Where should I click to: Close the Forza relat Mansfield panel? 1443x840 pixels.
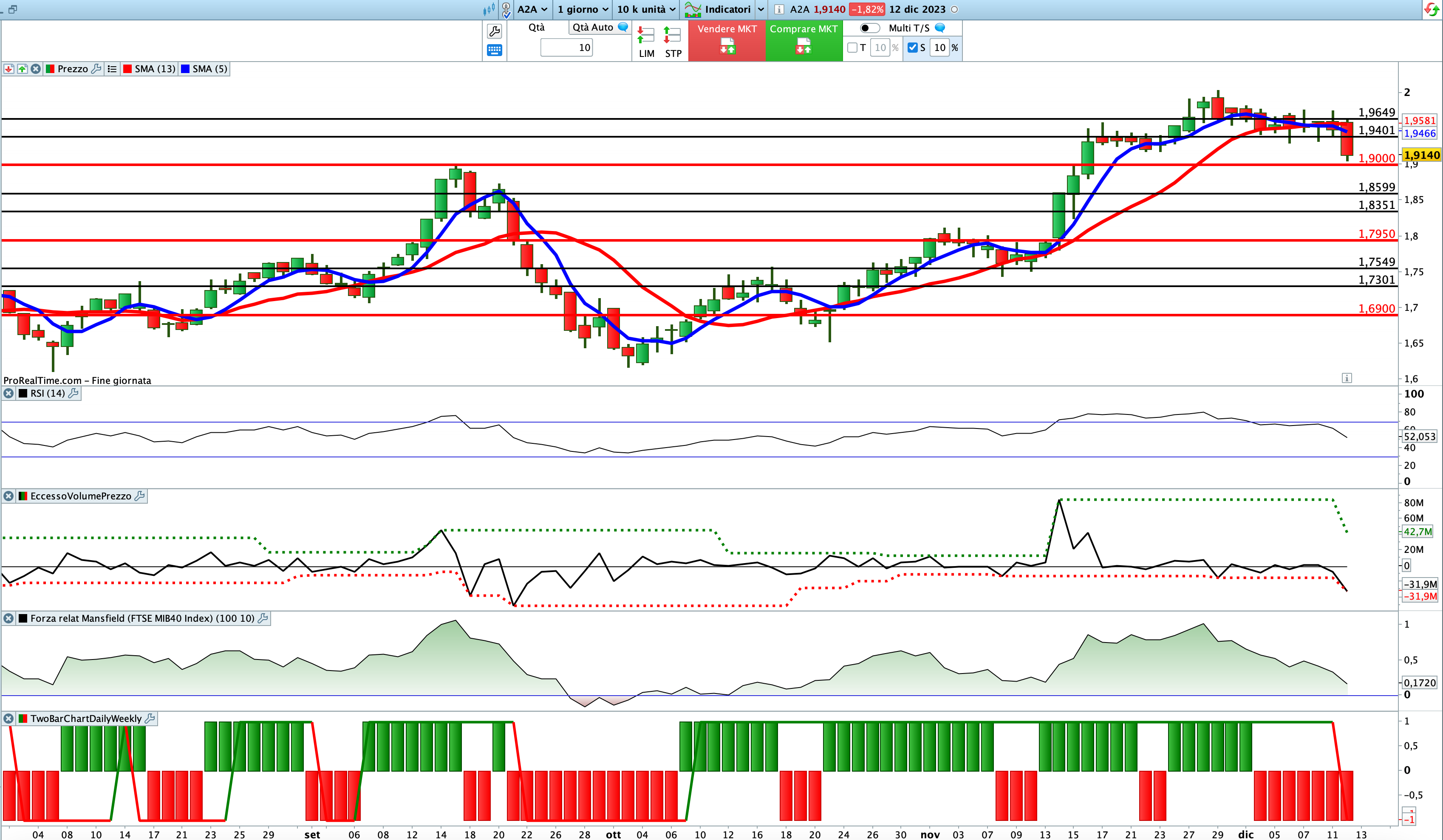pos(8,618)
